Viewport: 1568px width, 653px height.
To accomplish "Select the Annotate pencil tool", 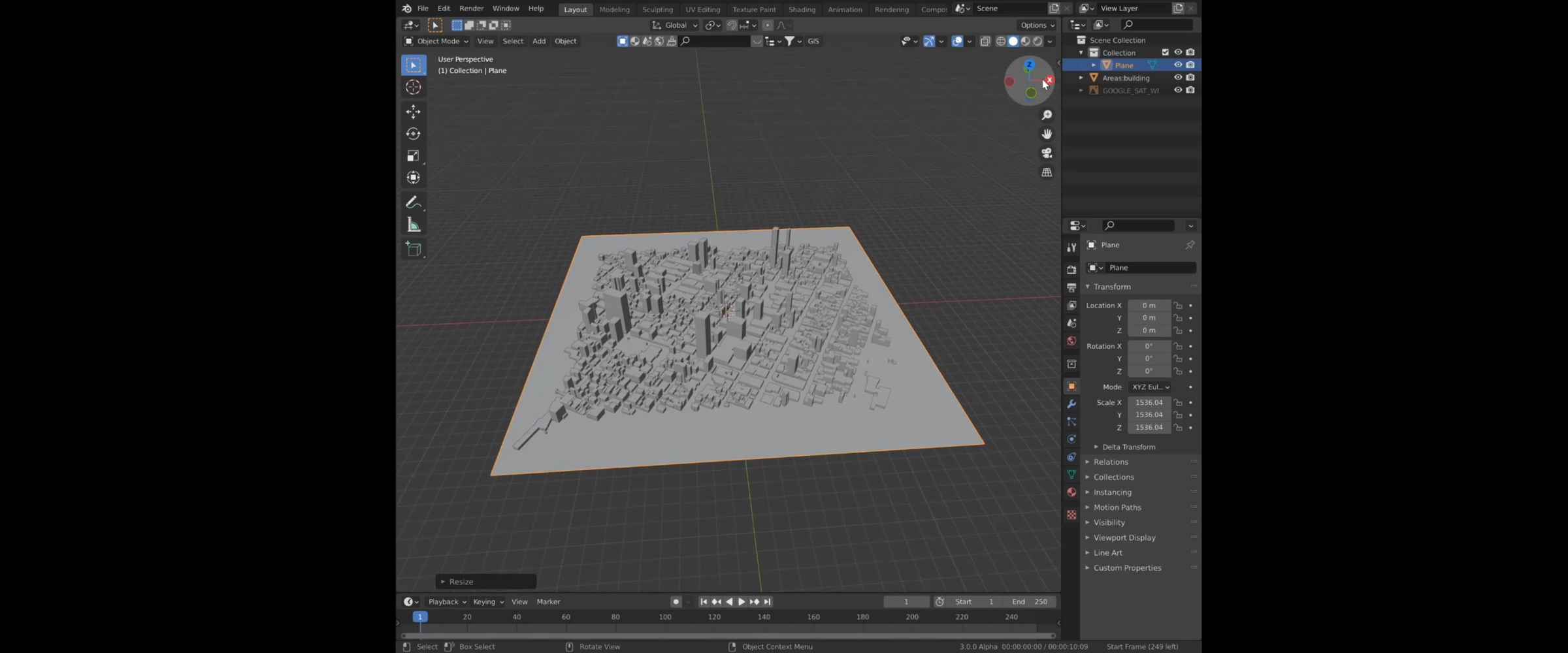I will (413, 202).
